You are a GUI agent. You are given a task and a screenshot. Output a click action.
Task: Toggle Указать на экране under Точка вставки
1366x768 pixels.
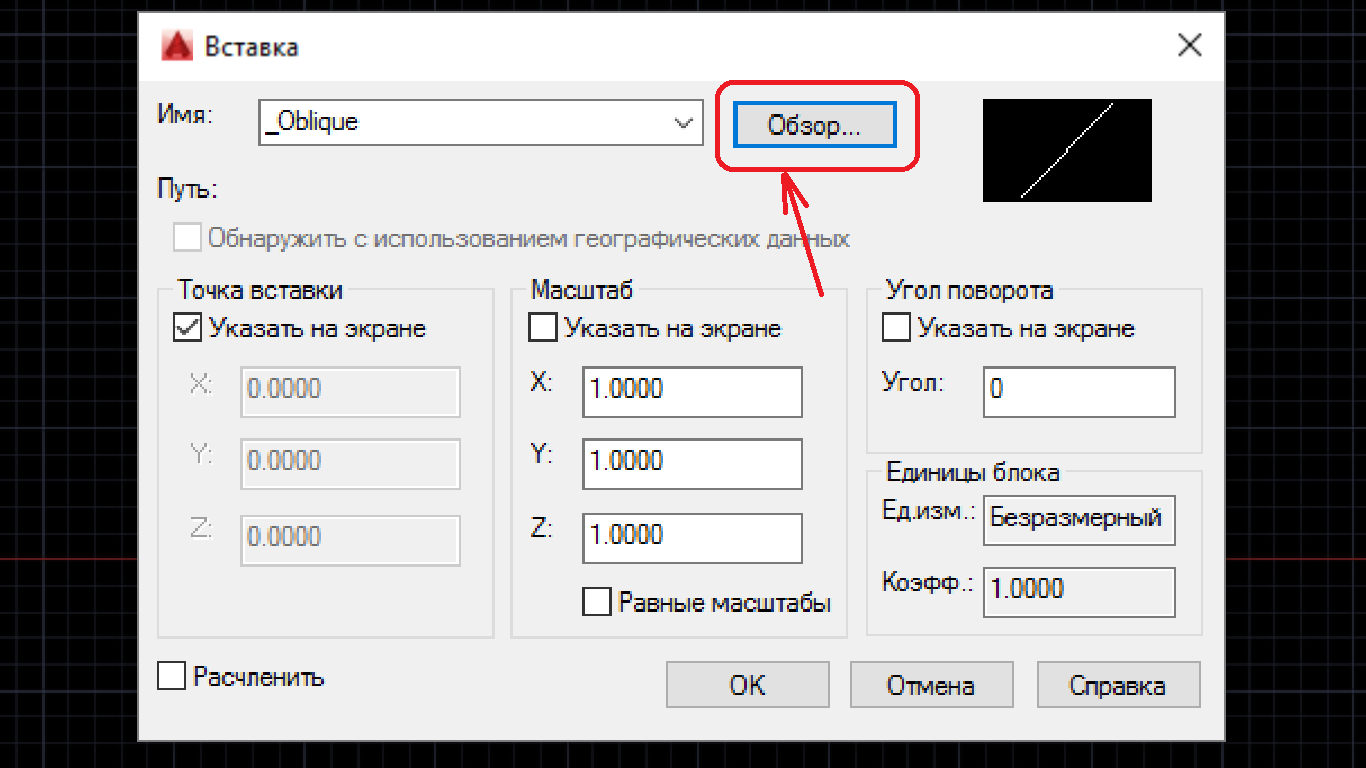point(188,328)
